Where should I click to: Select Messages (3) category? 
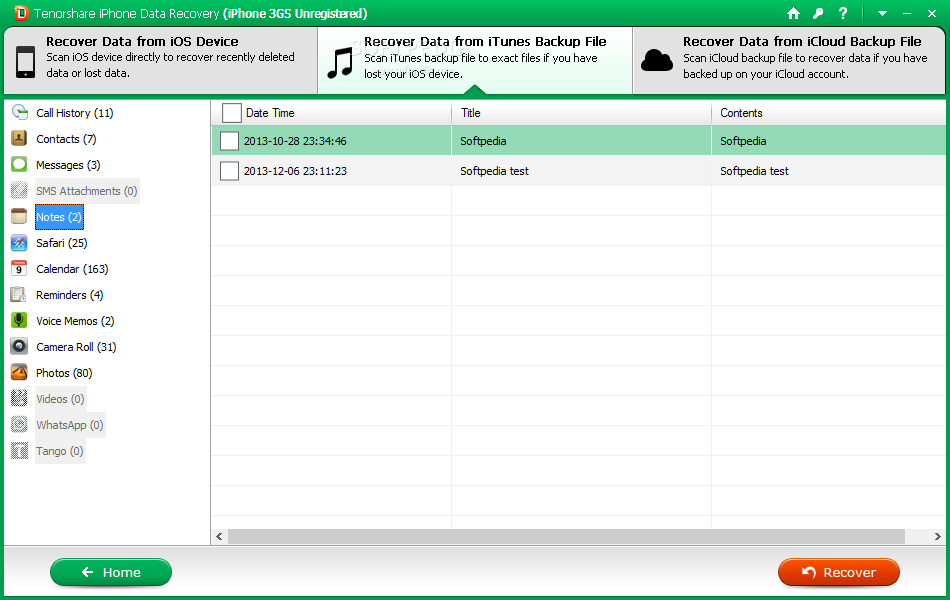tap(68, 165)
